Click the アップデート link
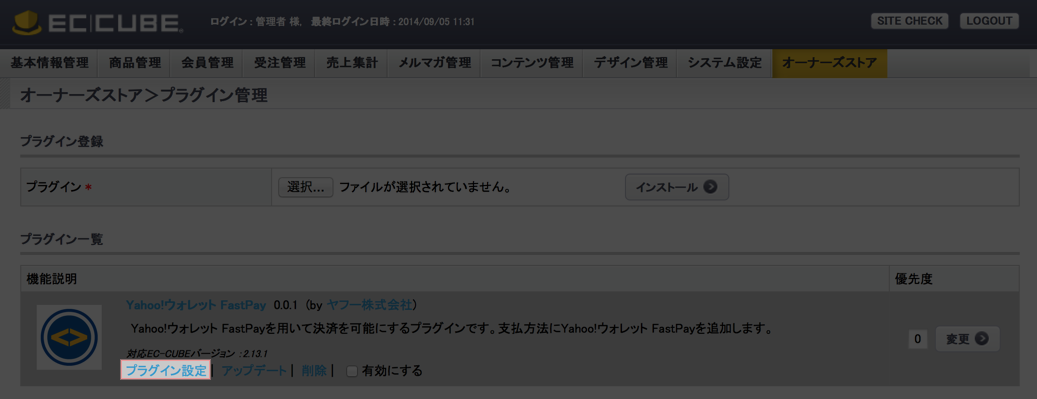The width and height of the screenshot is (1037, 399). tap(254, 371)
